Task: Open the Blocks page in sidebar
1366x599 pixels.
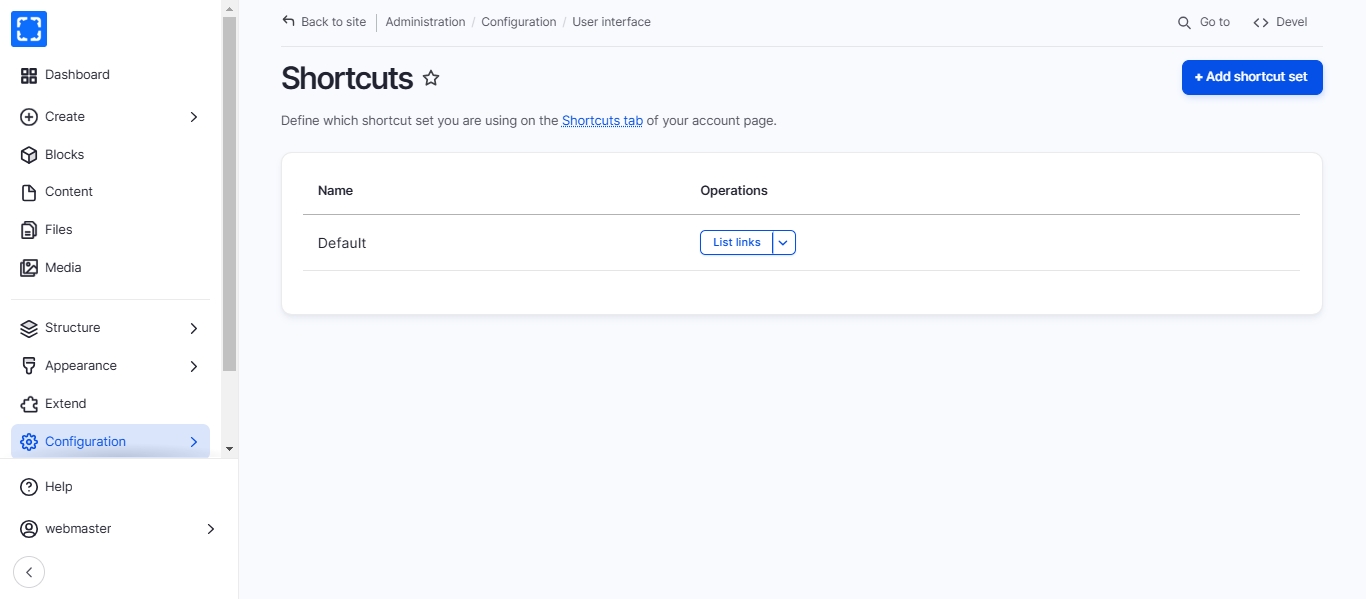Action: pyautogui.click(x=64, y=155)
